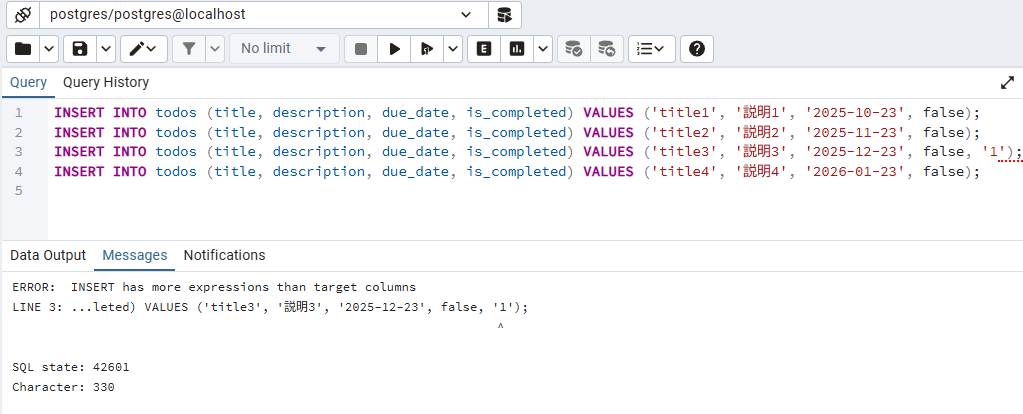Click the Stop query square button

click(x=361, y=48)
